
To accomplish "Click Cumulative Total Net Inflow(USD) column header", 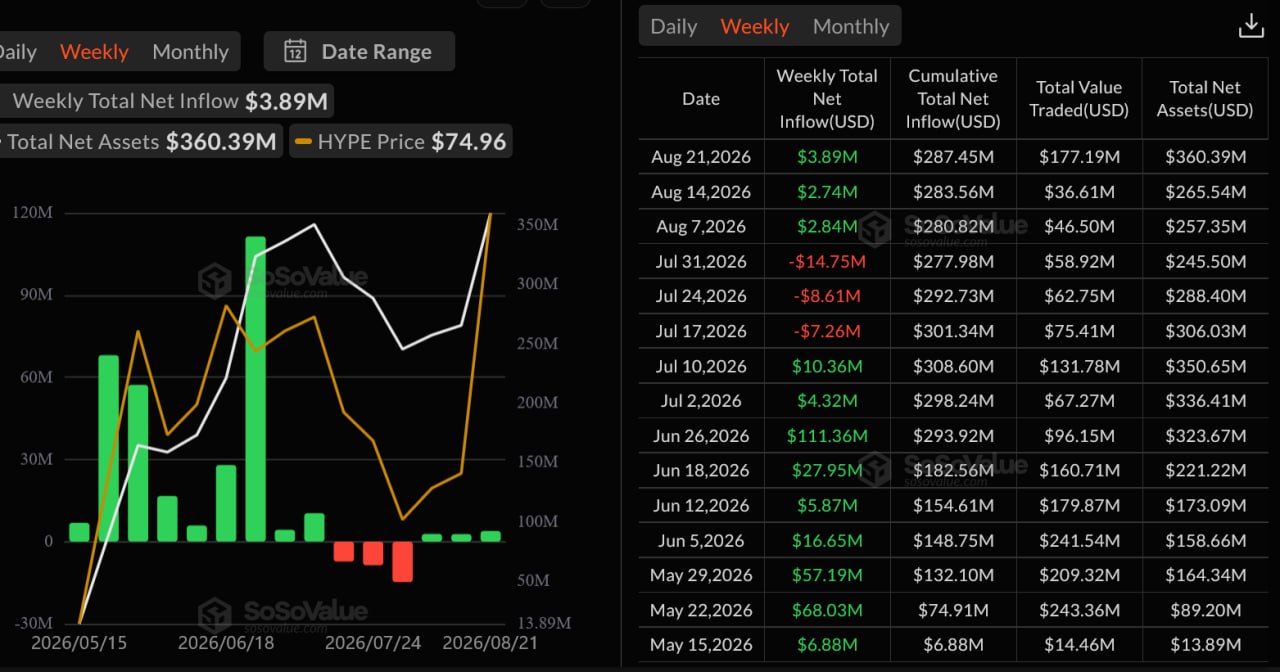I will (x=953, y=99).
